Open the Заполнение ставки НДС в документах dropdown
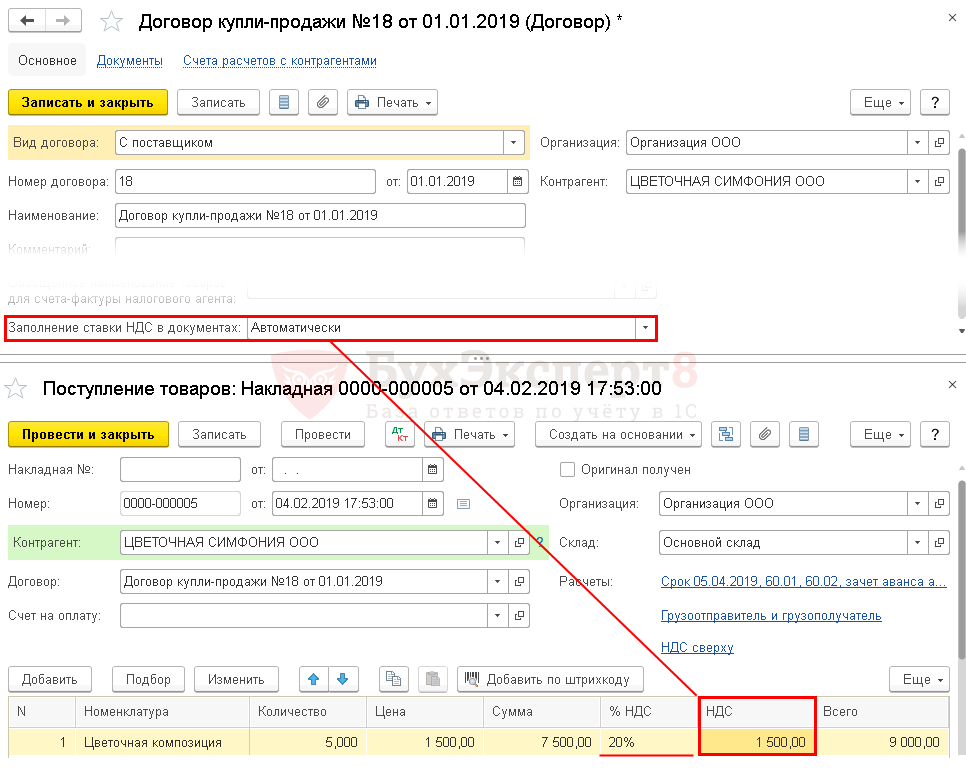The image size is (966, 769). pos(646,328)
